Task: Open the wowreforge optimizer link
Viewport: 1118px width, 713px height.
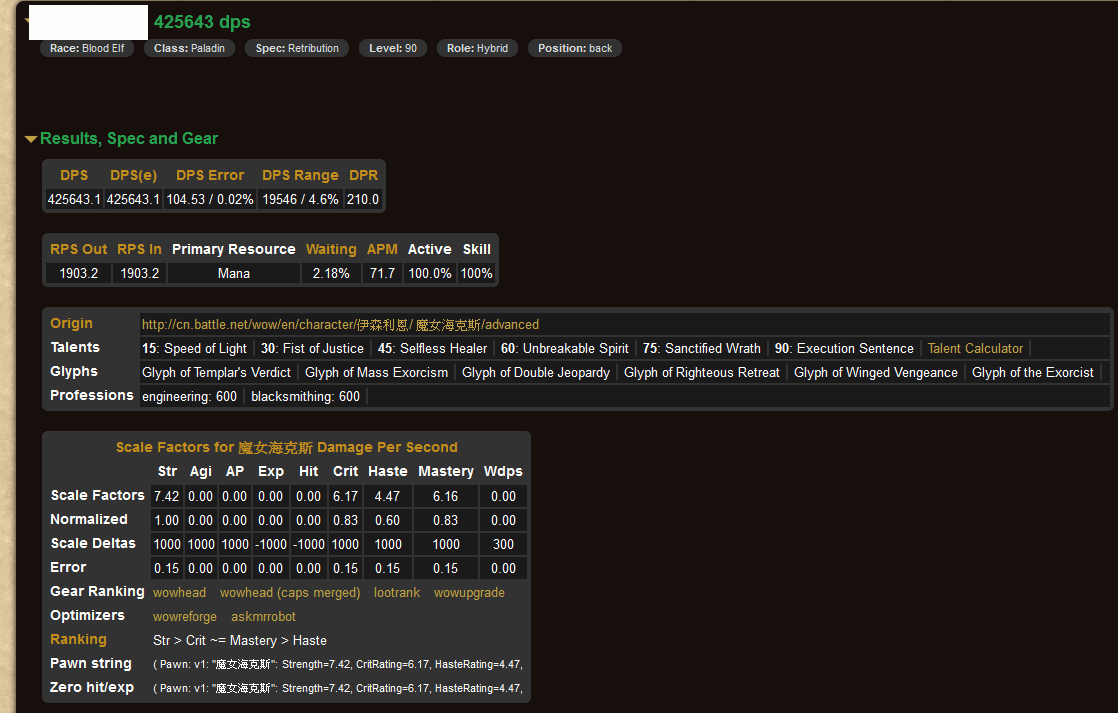Action: coord(185,617)
